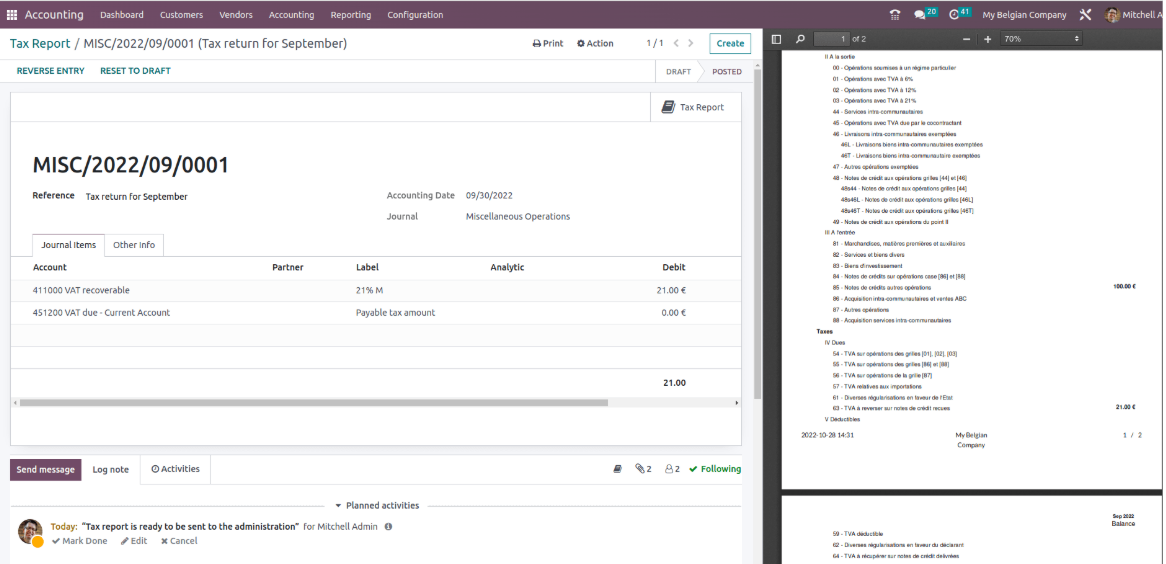The image size is (1166, 564).
Task: Click the PDF page number field
Action: tap(830, 39)
